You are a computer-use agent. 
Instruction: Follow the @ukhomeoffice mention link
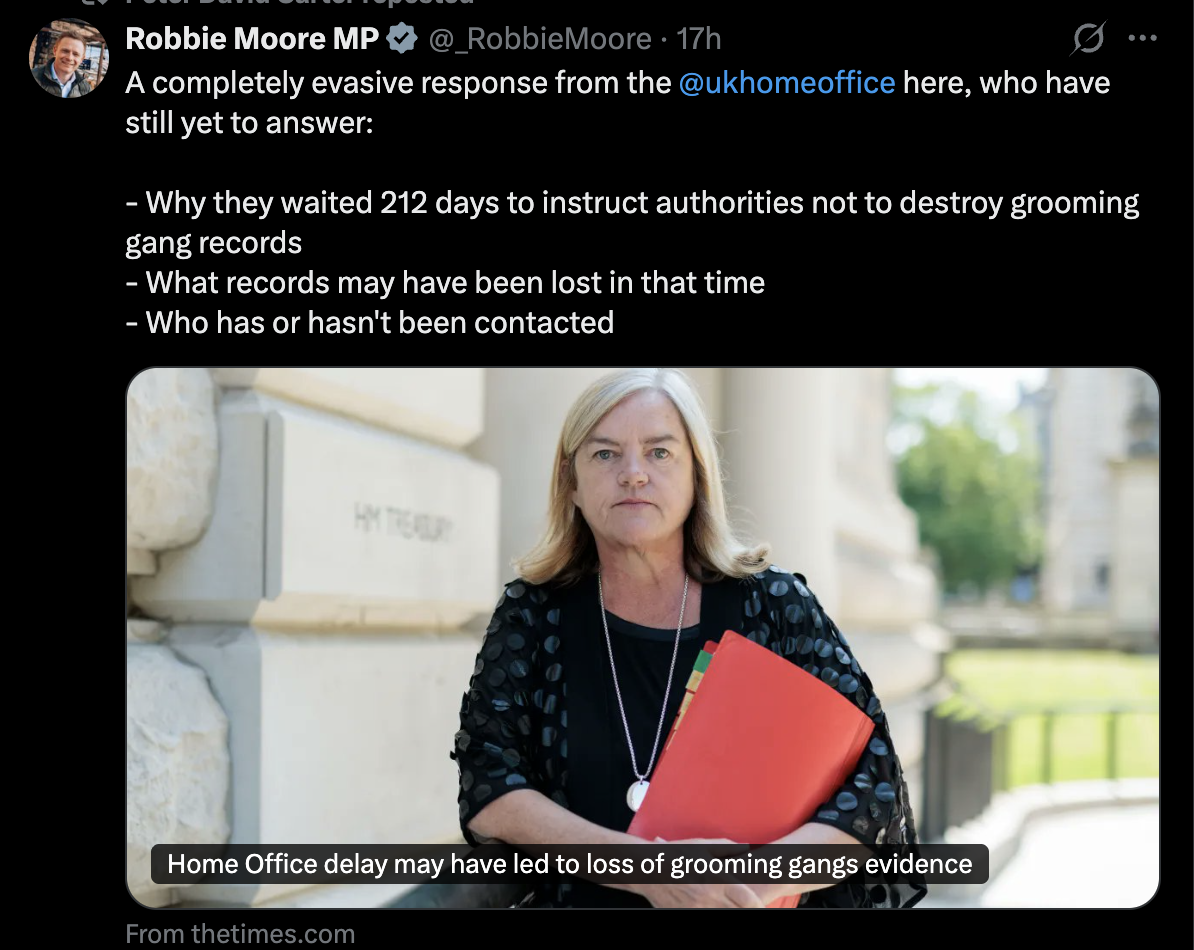[787, 83]
